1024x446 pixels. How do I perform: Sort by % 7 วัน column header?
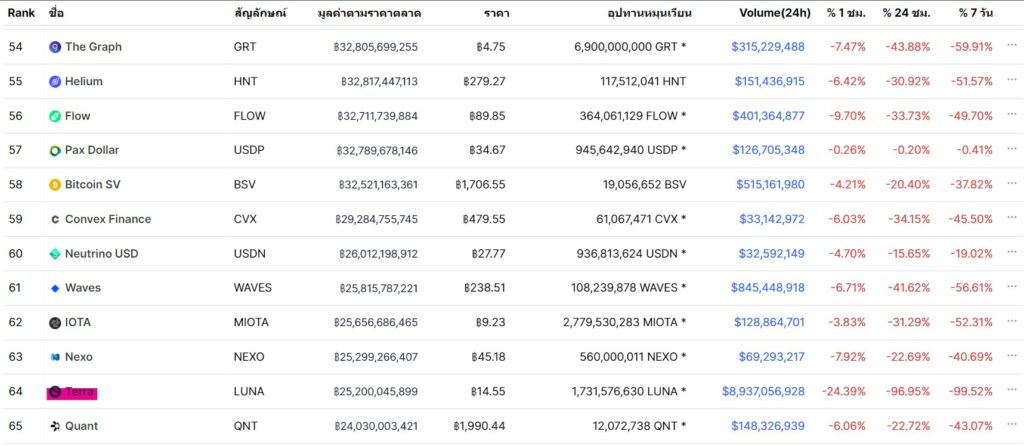[976, 12]
